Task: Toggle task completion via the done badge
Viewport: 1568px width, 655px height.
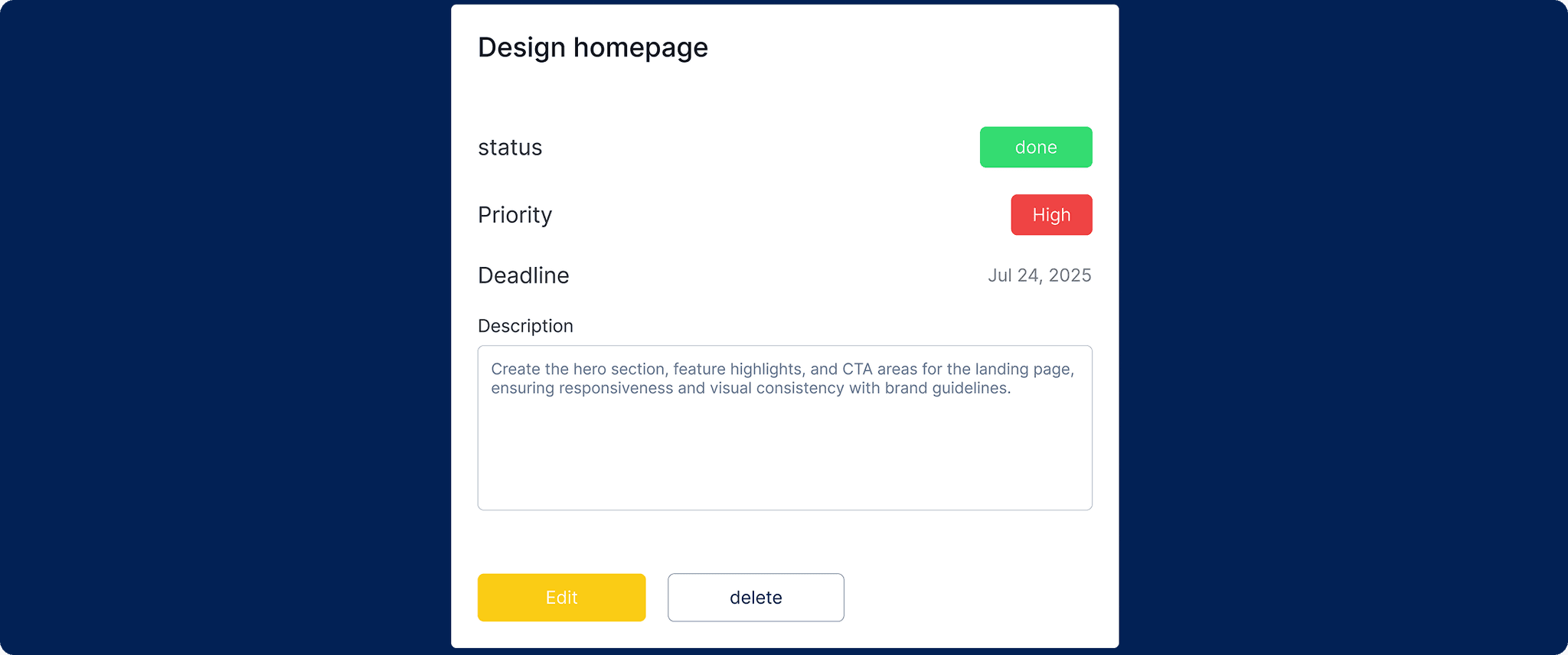Action: click(1035, 147)
